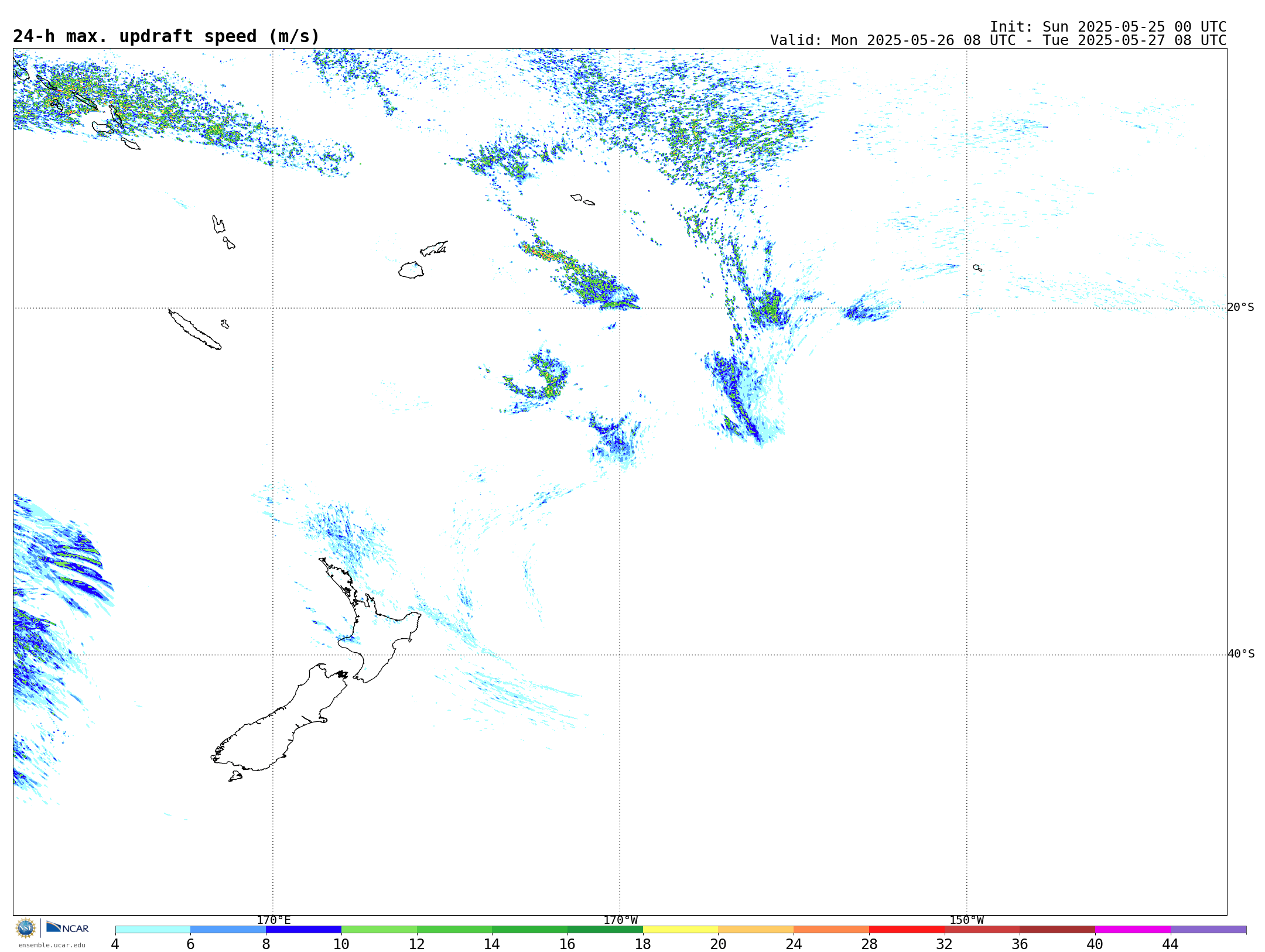
Task: Select the green 14–16 color swatch
Action: [530, 930]
